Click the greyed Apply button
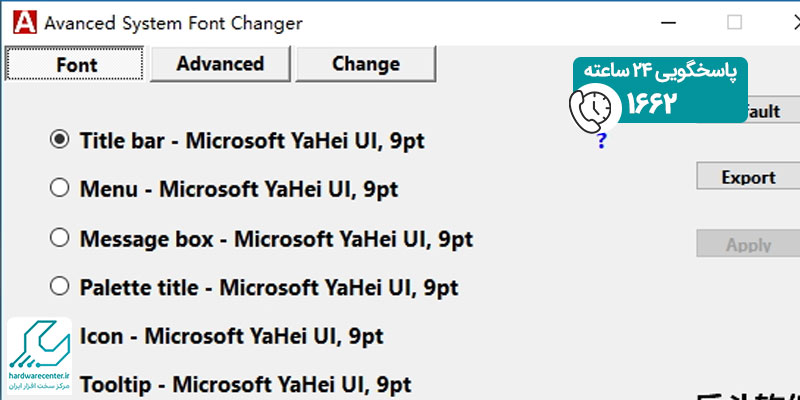The image size is (800, 400). pos(748,244)
